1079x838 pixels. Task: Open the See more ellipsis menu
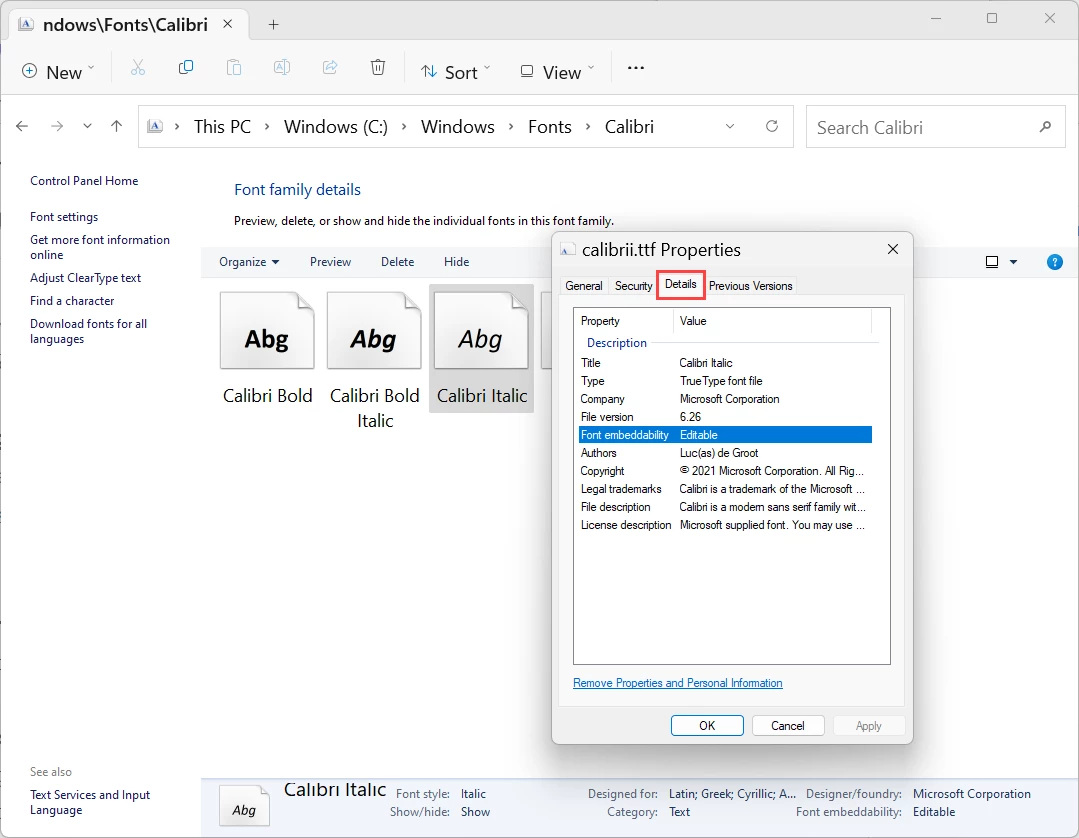point(636,67)
